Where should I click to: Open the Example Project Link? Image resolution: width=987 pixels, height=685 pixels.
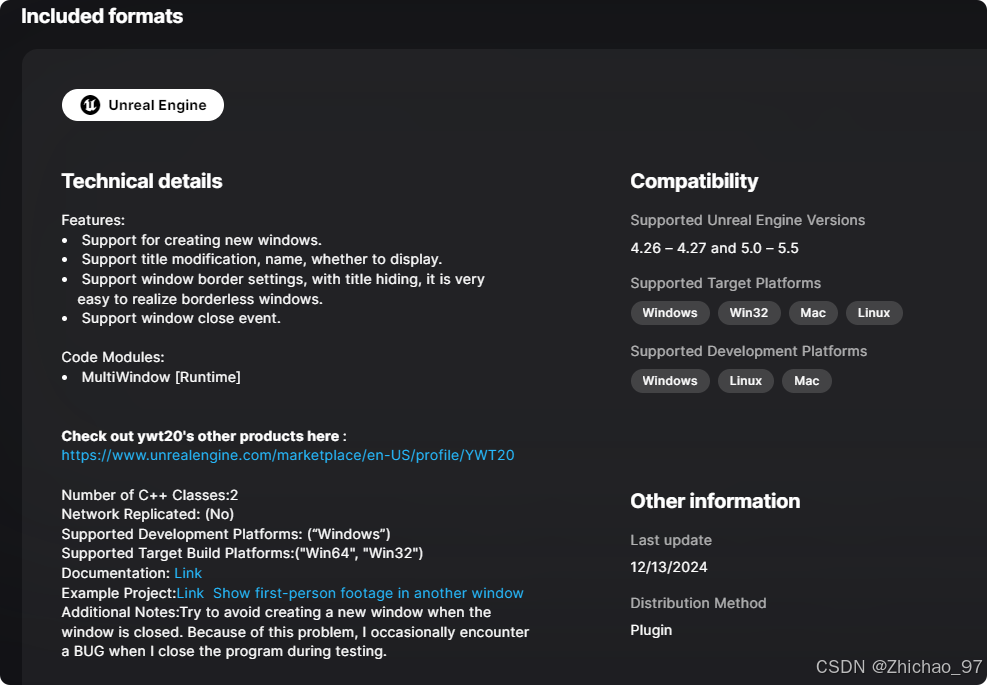(x=190, y=593)
